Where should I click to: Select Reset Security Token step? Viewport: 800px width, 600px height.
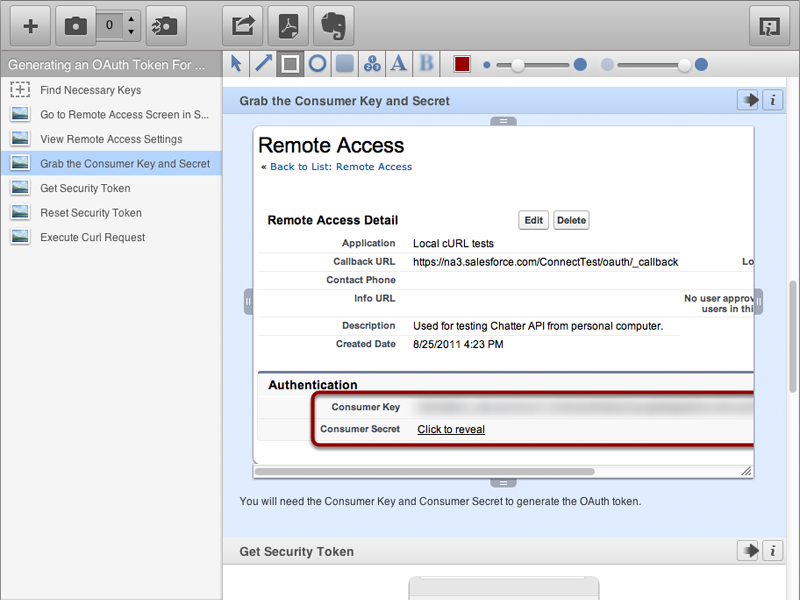click(111, 212)
